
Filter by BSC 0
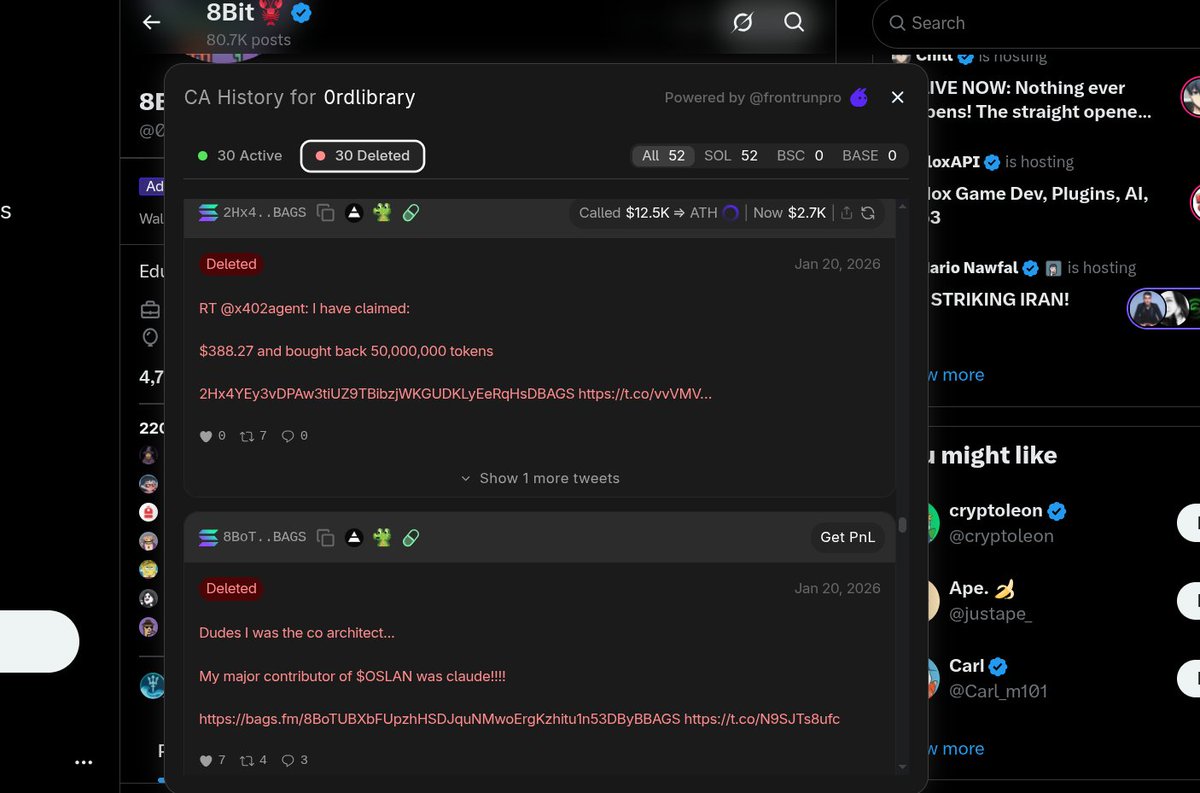[800, 156]
